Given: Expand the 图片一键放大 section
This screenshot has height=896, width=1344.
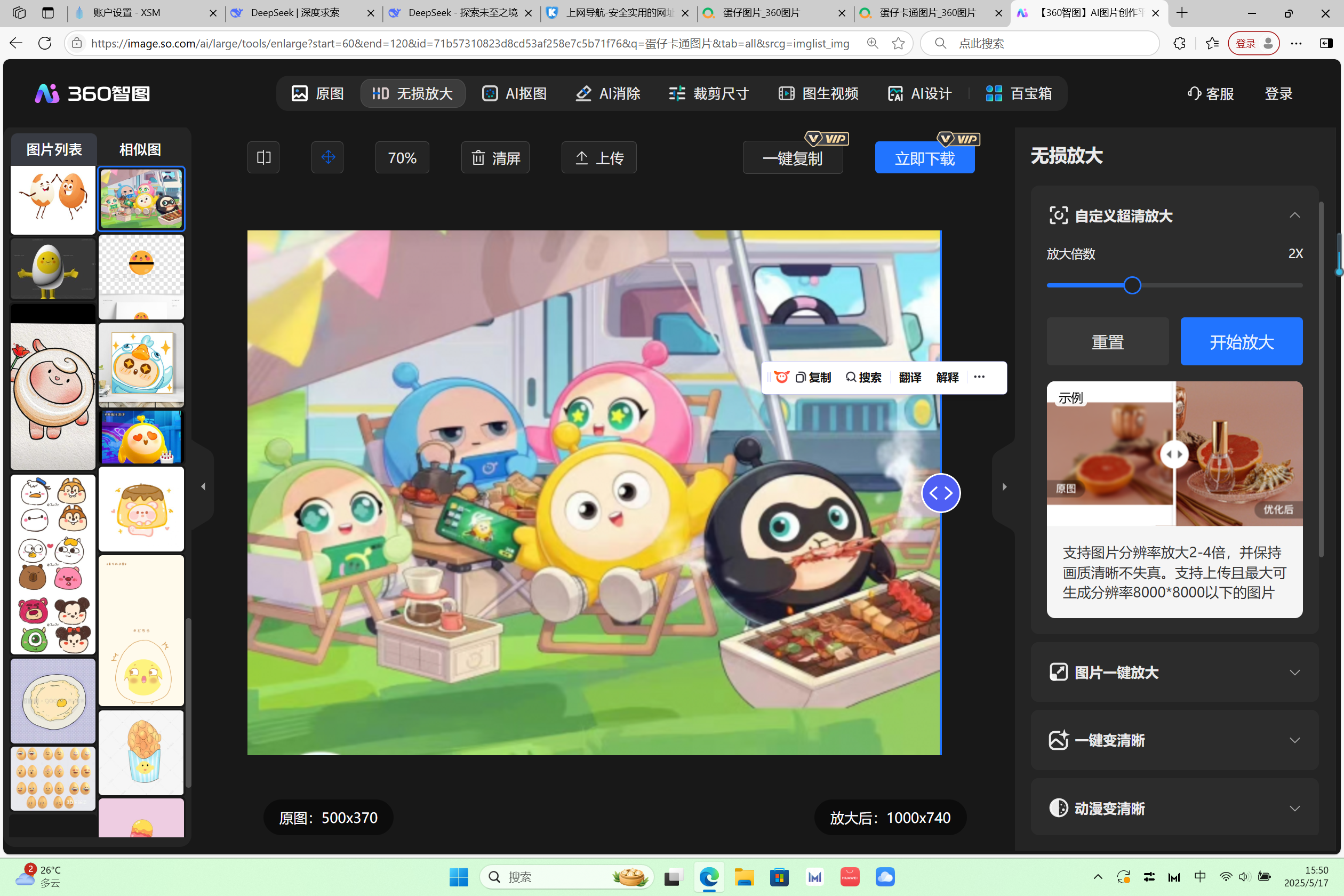Looking at the screenshot, I should [1294, 673].
